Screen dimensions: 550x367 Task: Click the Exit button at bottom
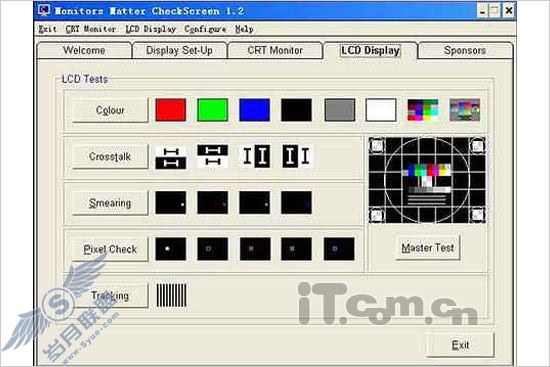(460, 345)
